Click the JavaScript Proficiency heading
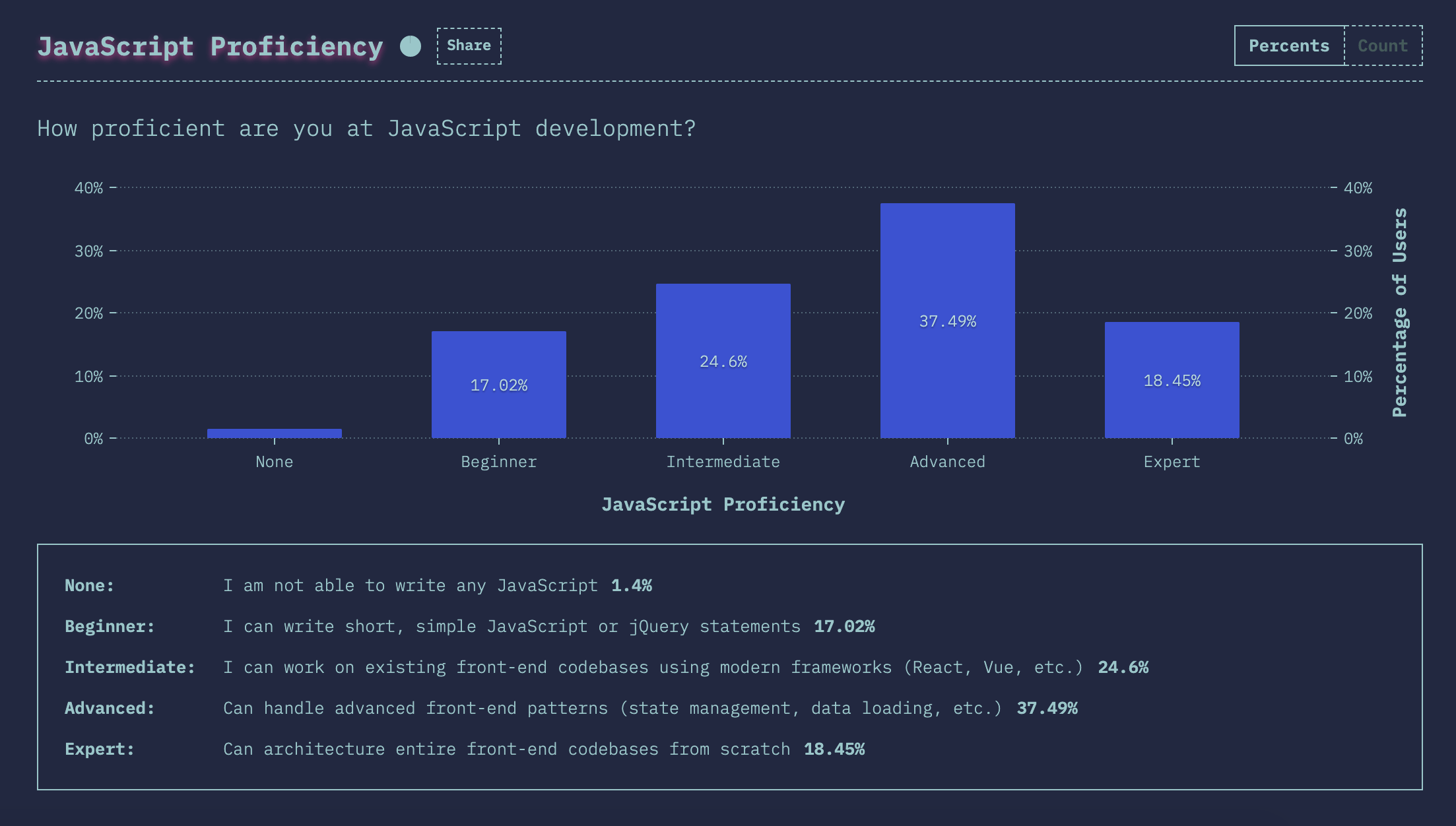Viewport: 1456px width, 826px height. pos(210,47)
